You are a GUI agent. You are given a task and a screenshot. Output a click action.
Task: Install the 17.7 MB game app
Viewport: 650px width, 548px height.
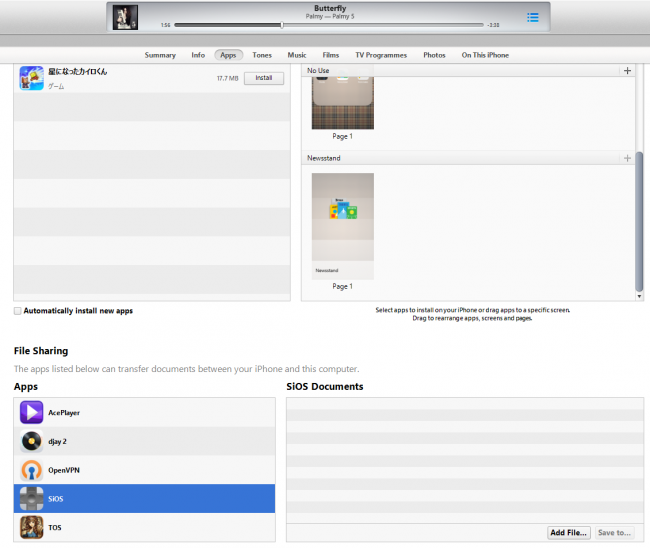tap(264, 78)
